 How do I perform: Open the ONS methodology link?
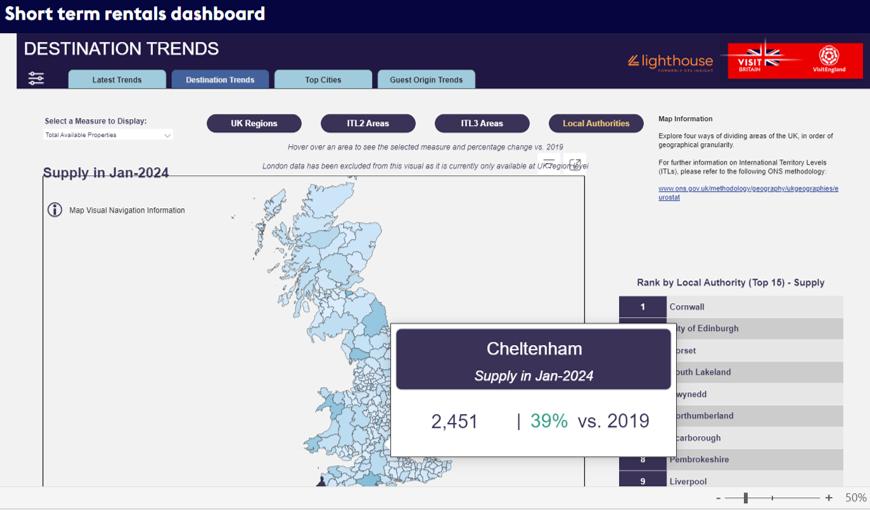click(748, 192)
